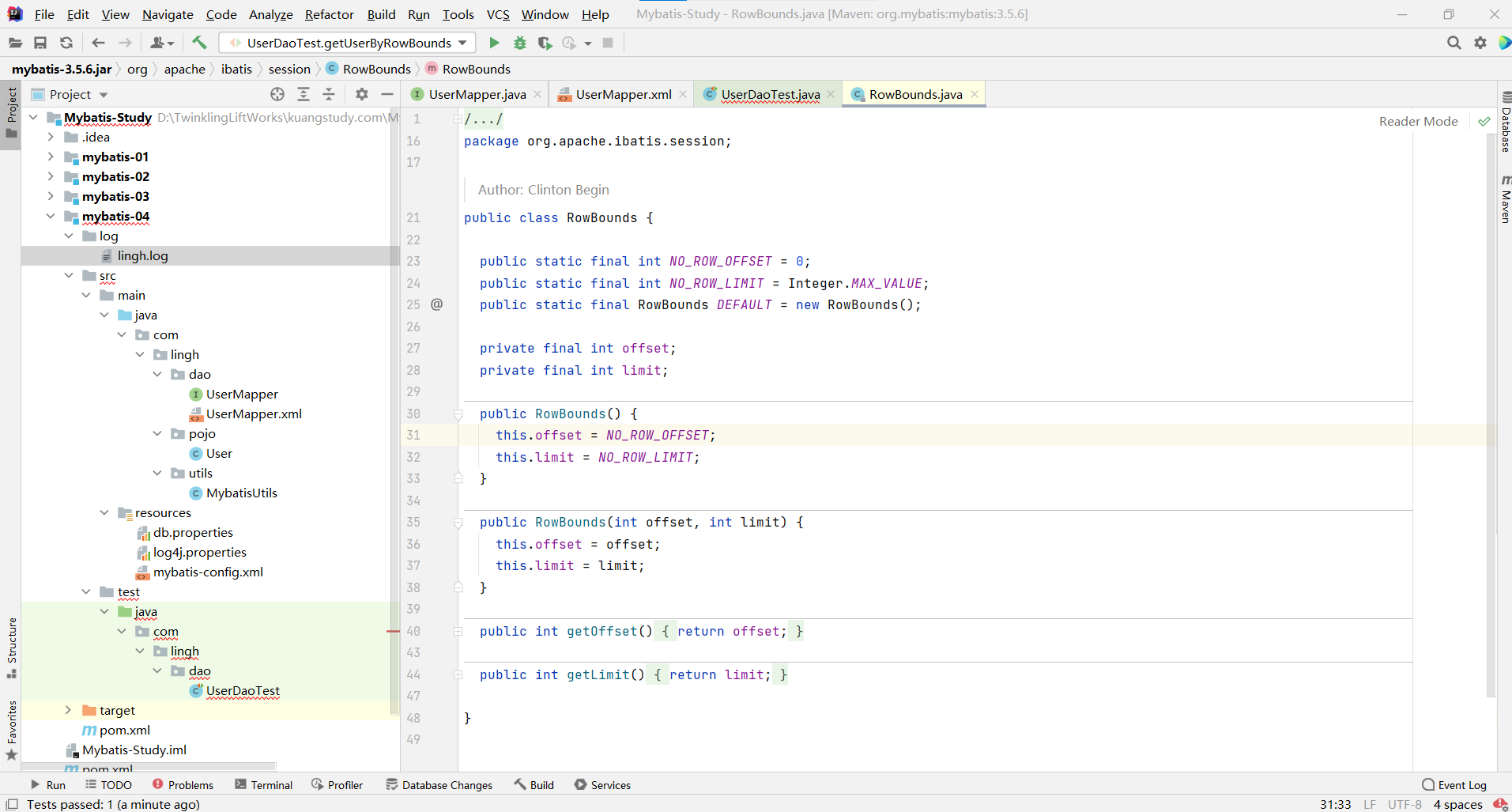The image size is (1512, 812).
Task: Click the inspection green checkmark in editor
Action: [1484, 121]
